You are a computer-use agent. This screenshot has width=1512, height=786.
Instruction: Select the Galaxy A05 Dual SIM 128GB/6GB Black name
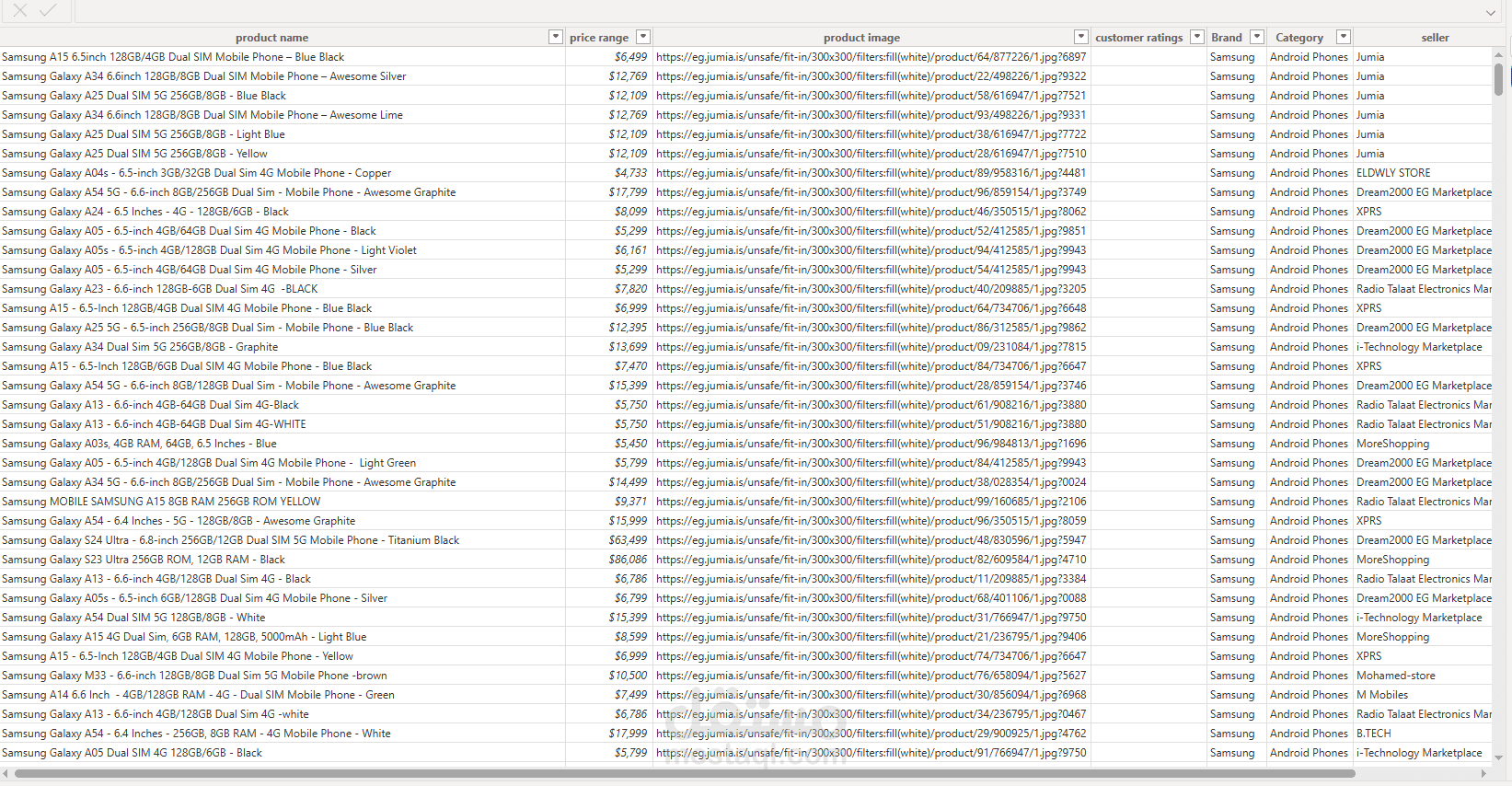132,753
